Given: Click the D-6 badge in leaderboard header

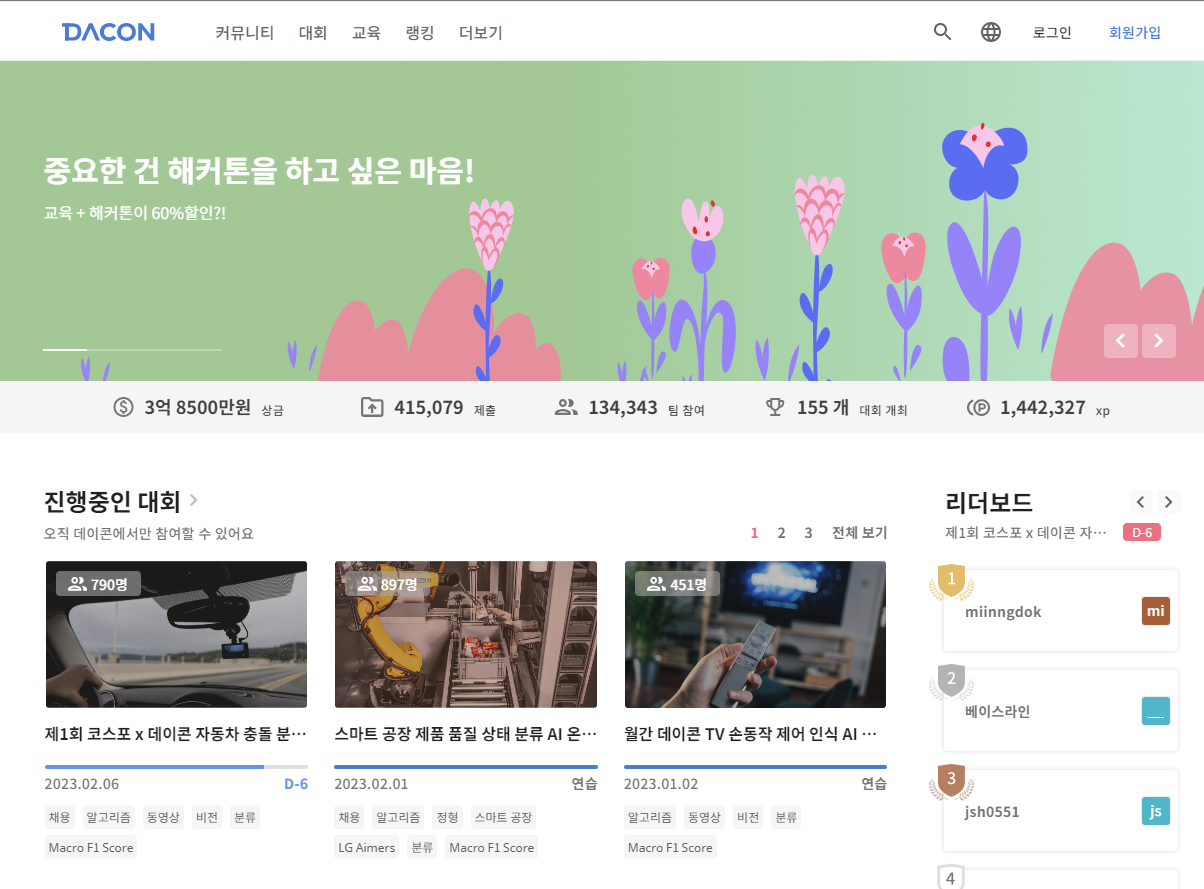Looking at the screenshot, I should tap(1142, 532).
